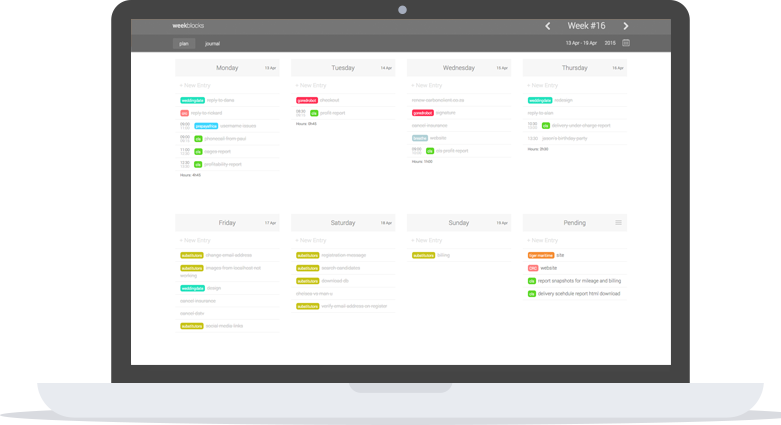
Task: Go to the previous week arrow
Action: coord(547,26)
